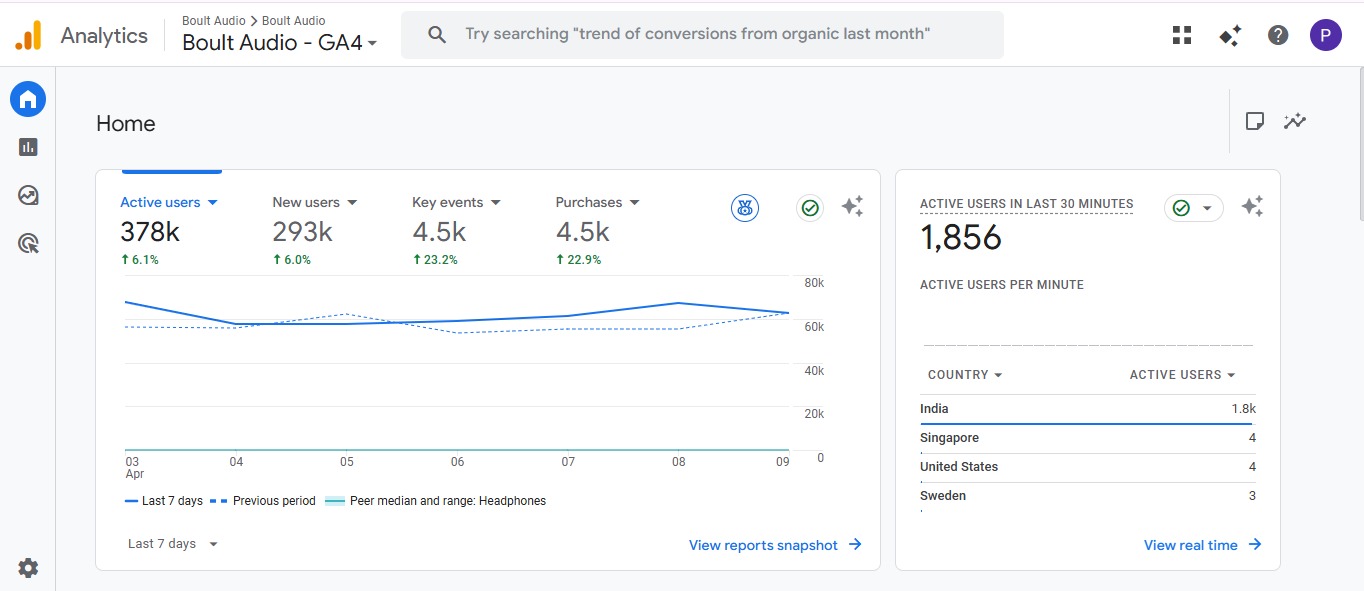Open the insights trend icon beside Home
Viewport: 1364px width, 591px height.
[x=1295, y=121]
